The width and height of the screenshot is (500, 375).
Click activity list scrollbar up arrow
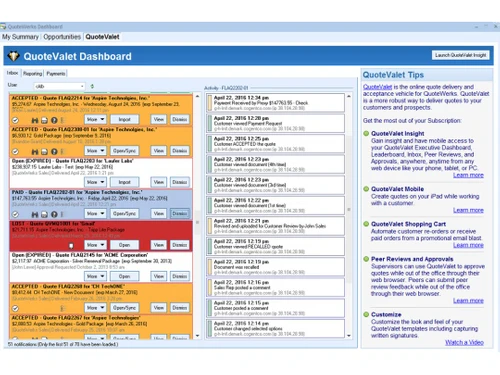point(349,96)
